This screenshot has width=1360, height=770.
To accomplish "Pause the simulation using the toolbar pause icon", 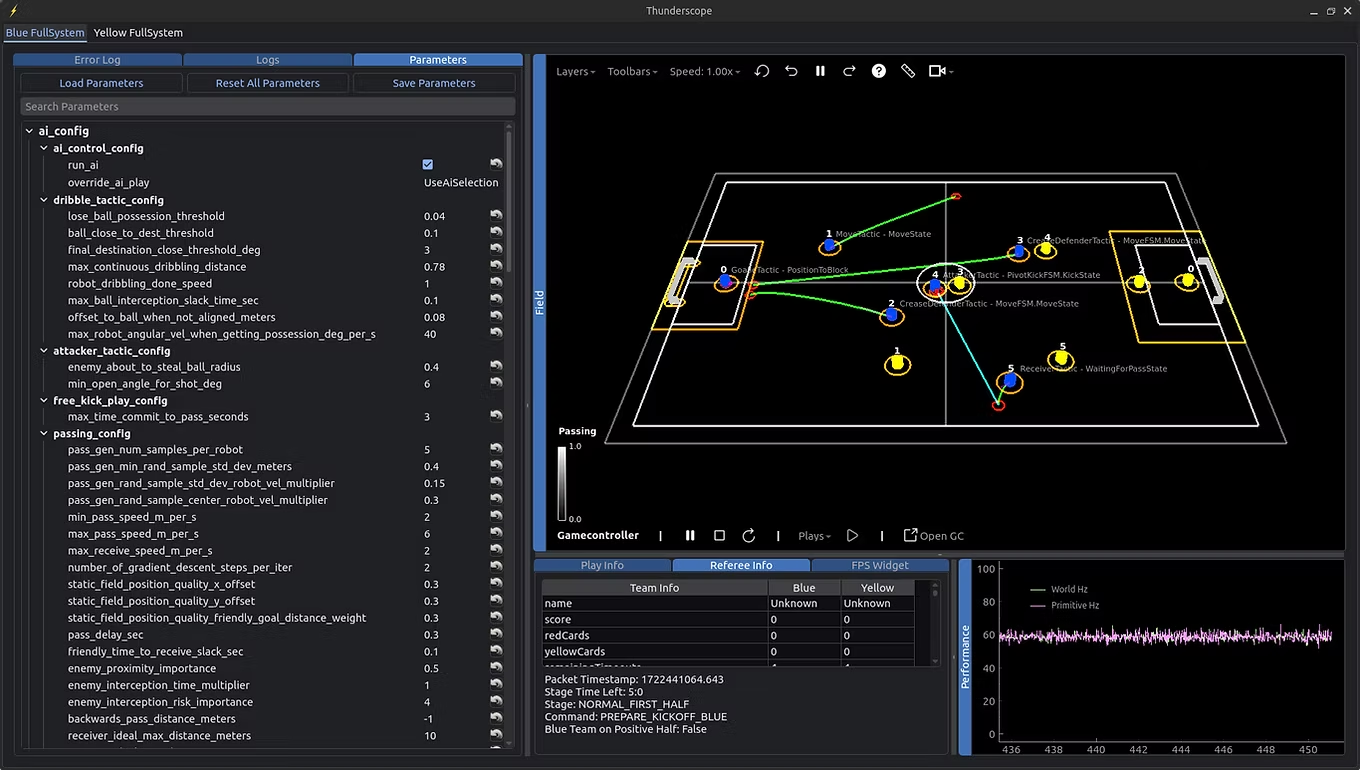I will pos(820,71).
